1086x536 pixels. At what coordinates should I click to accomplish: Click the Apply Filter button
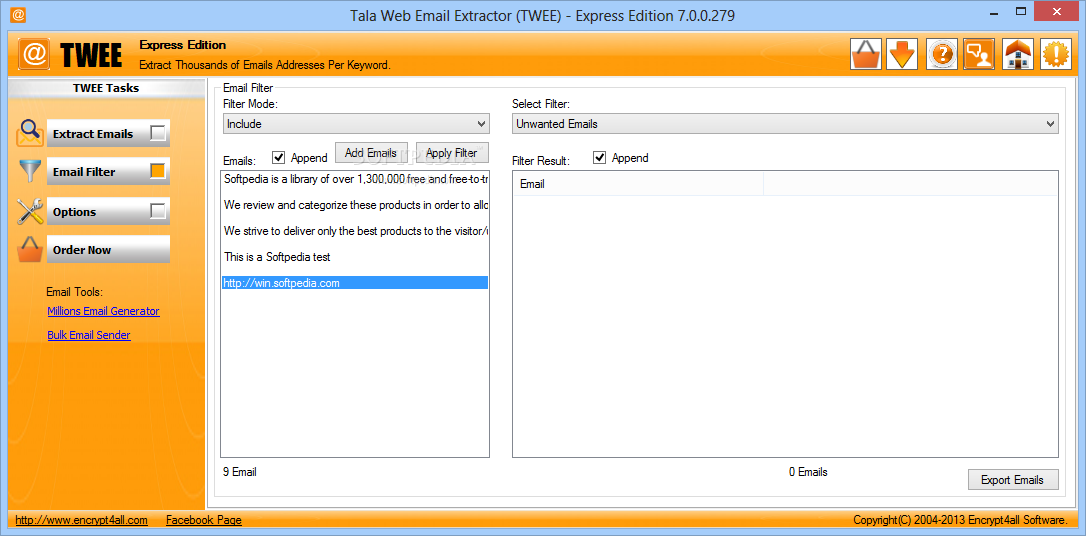coord(452,153)
